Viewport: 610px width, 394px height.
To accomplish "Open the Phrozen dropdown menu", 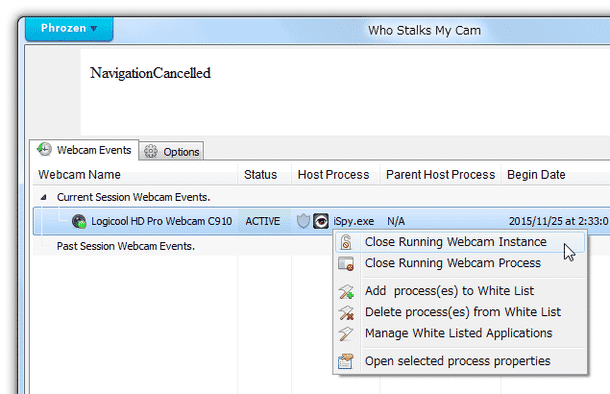I will click(69, 28).
